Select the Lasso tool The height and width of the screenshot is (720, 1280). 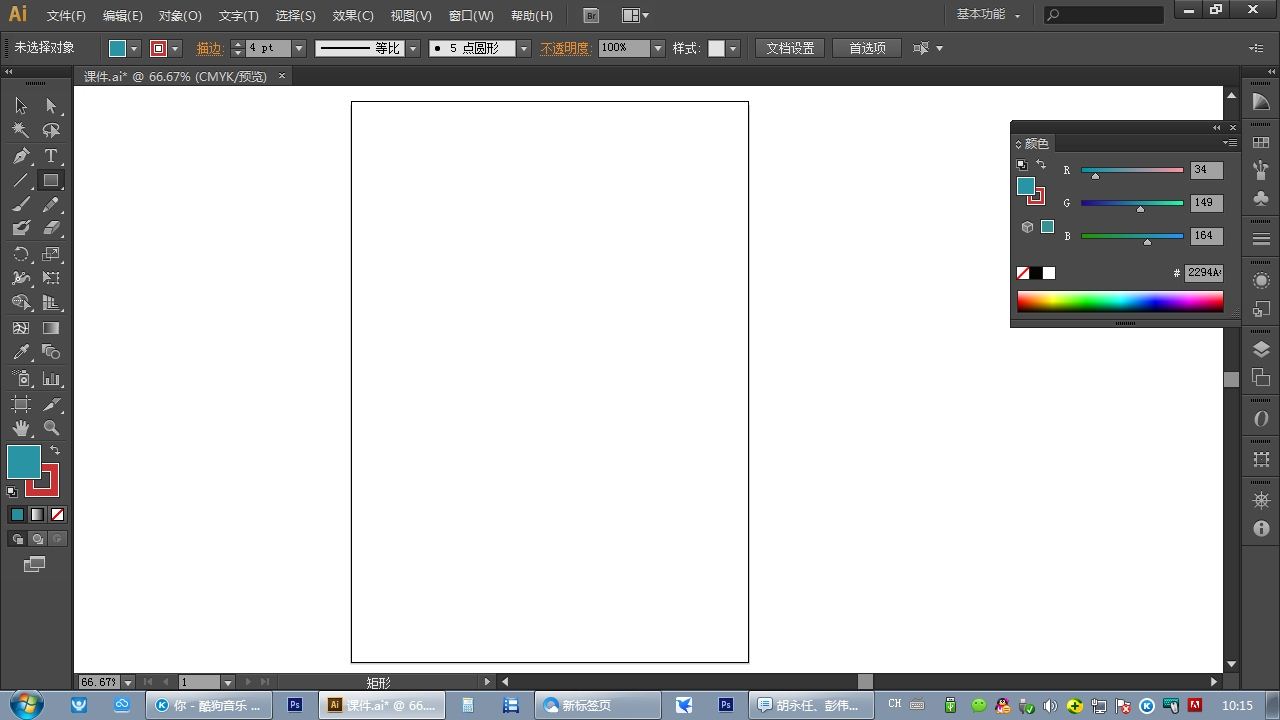(51, 130)
